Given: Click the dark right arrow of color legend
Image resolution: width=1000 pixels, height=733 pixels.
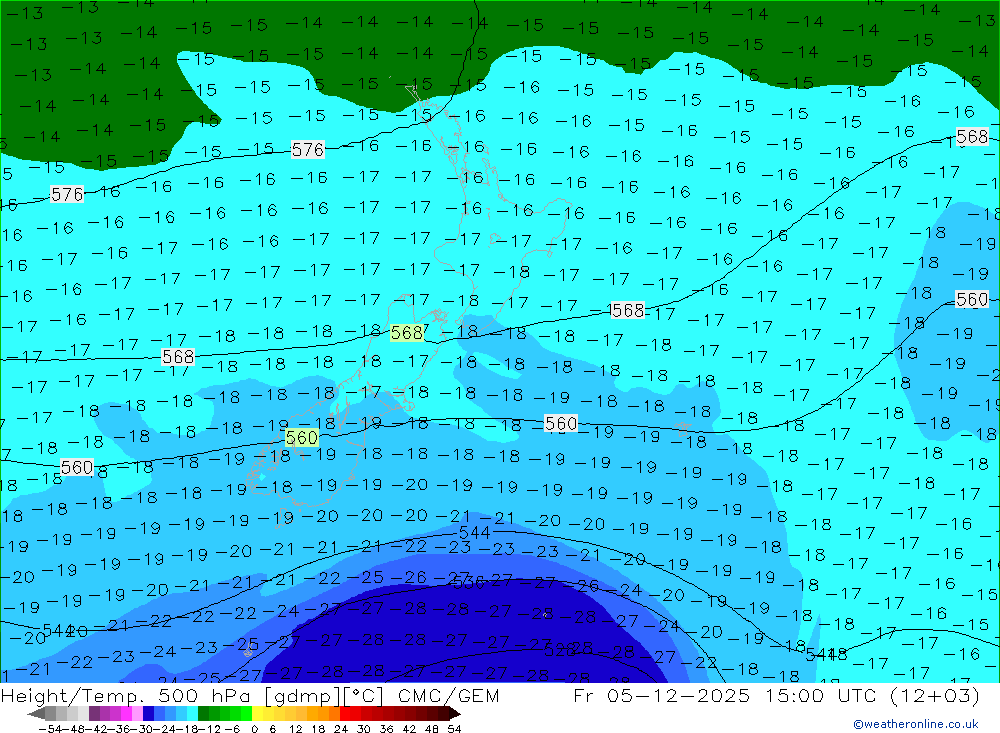Looking at the screenshot, I should coord(454,713).
